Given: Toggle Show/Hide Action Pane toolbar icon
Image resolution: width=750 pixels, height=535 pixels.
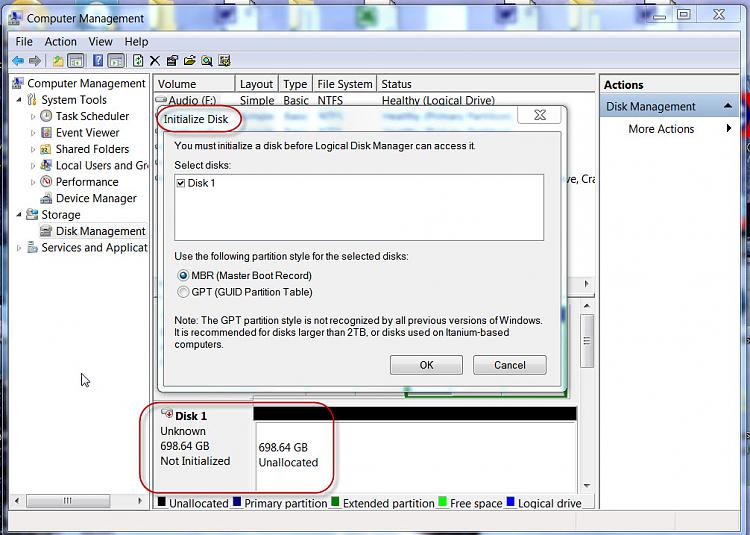Looking at the screenshot, I should [116, 61].
